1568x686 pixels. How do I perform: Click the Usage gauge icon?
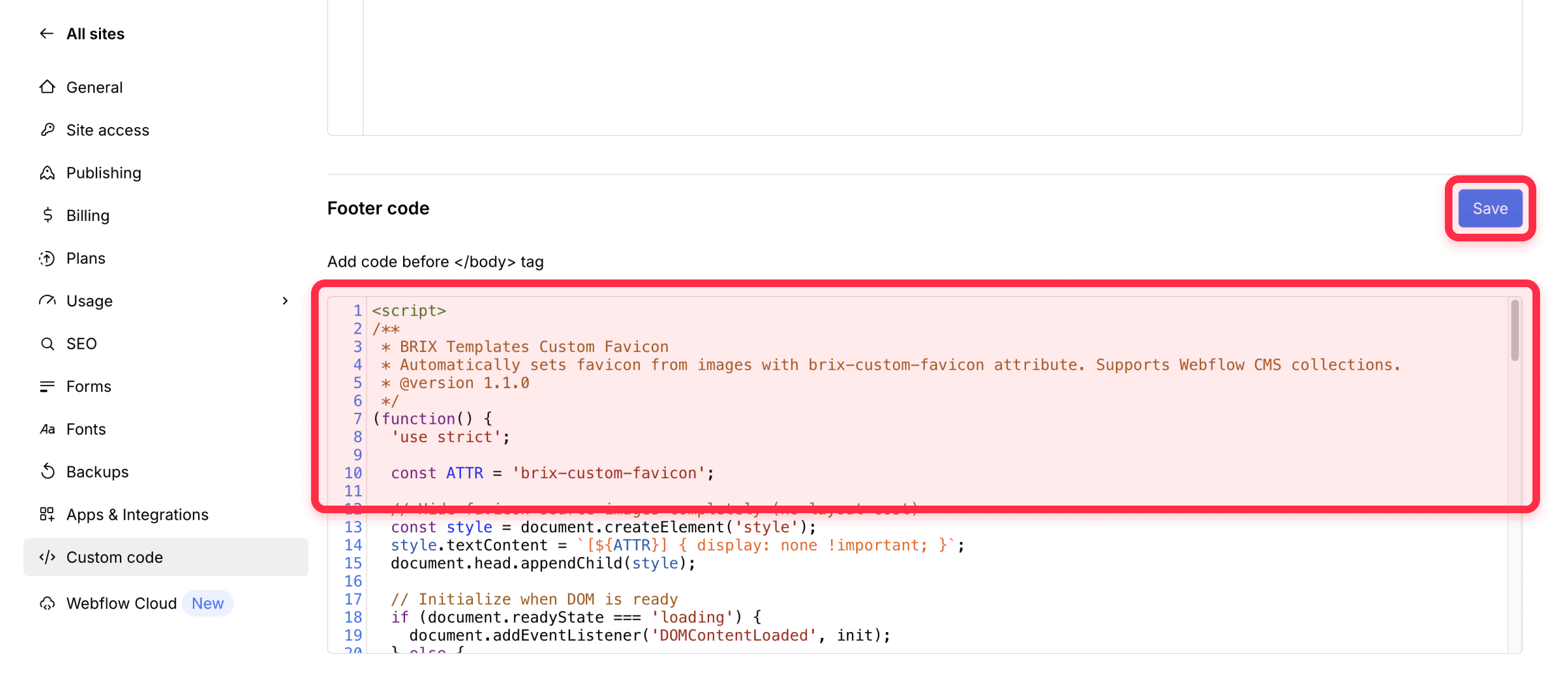(48, 300)
